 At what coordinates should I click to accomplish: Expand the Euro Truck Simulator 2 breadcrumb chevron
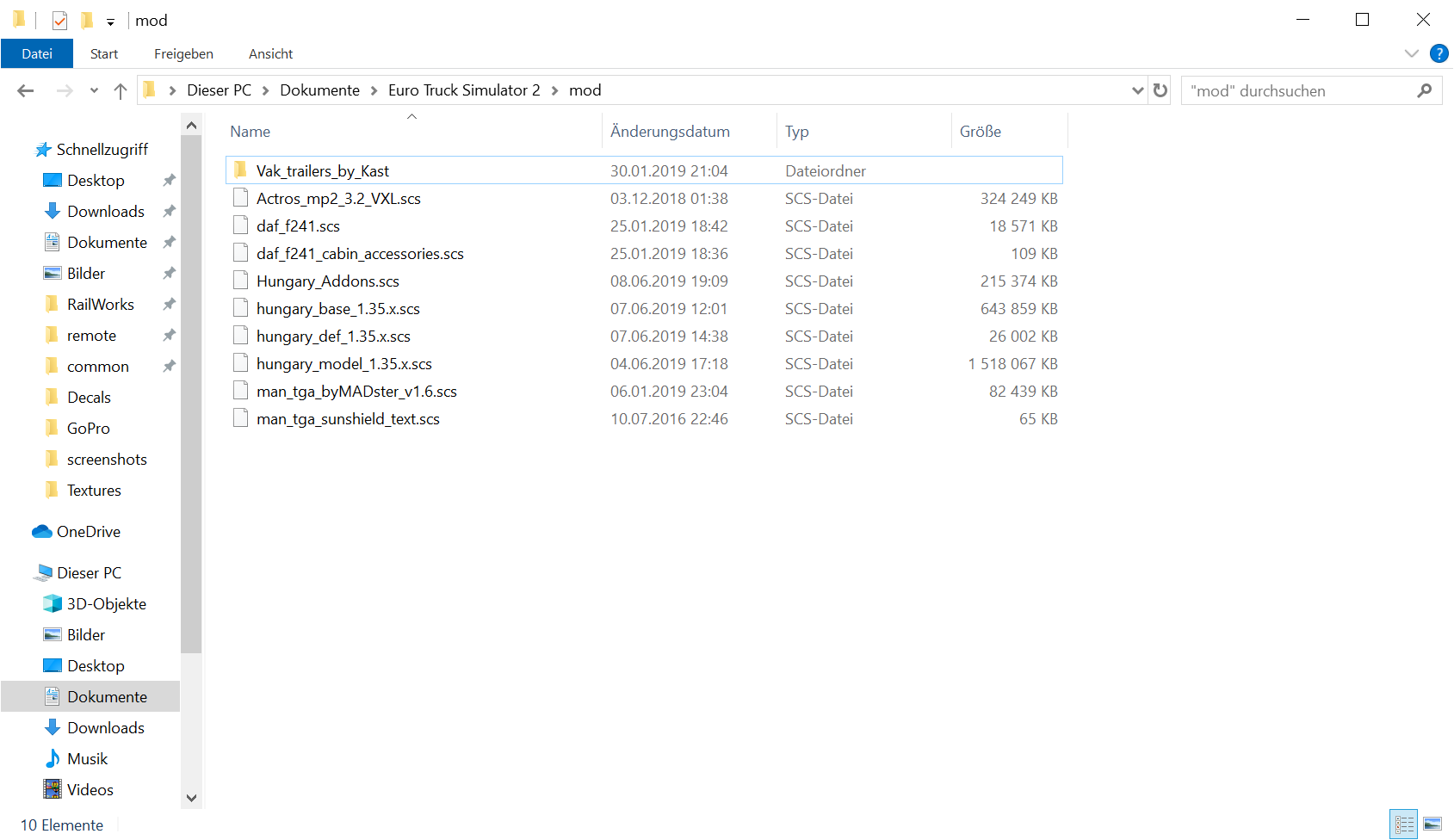point(554,90)
